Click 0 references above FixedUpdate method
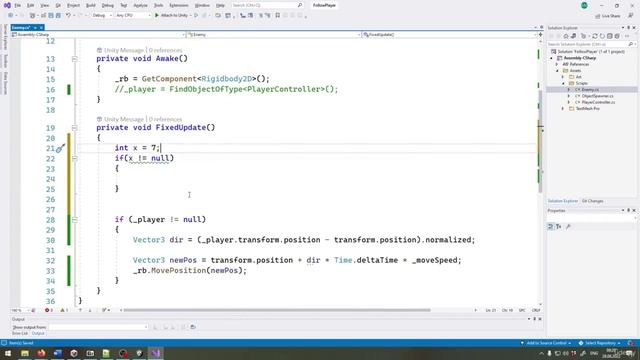 (x=165, y=119)
